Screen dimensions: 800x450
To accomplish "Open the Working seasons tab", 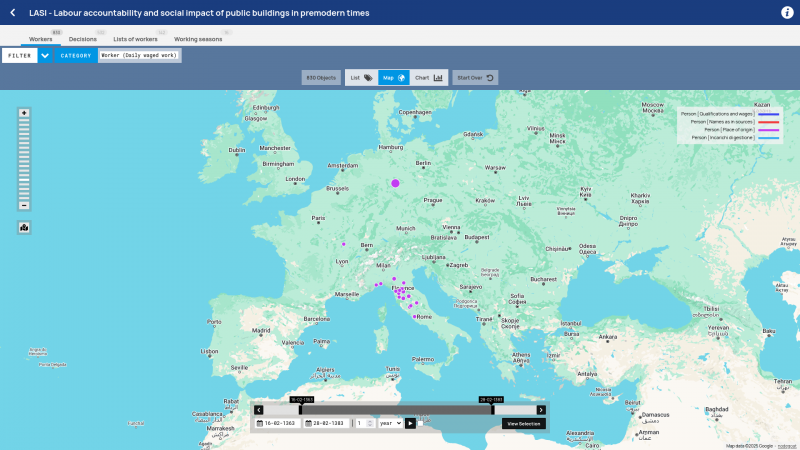I will 198,39.
